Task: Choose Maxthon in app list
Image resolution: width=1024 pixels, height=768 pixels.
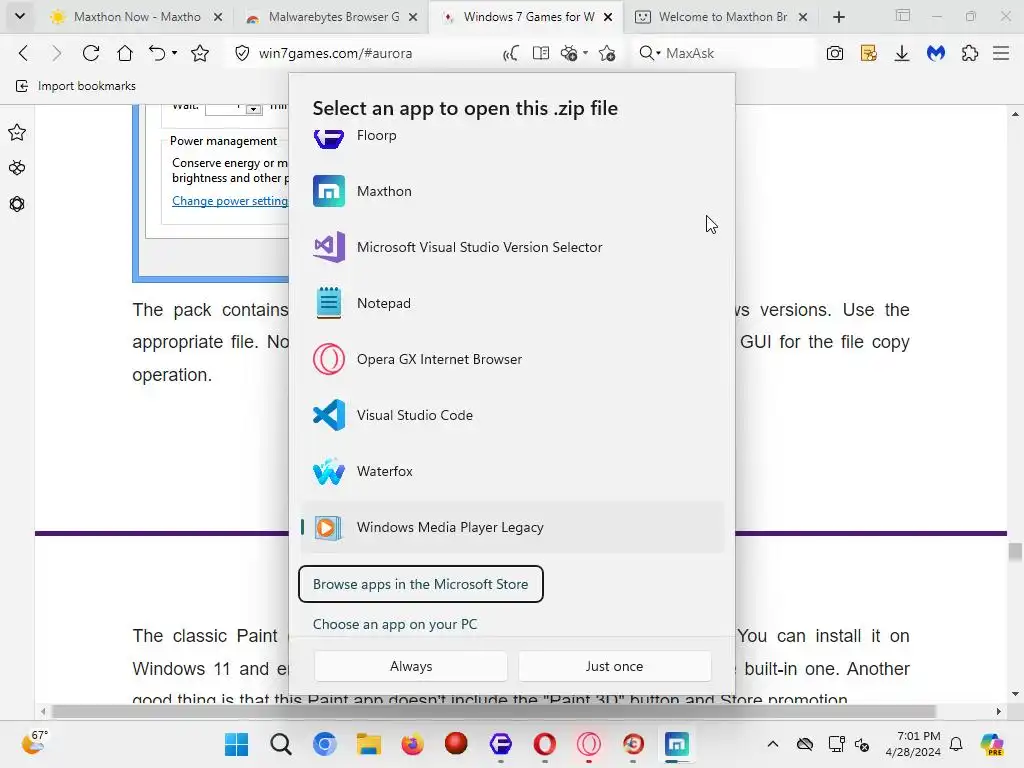Action: click(512, 191)
